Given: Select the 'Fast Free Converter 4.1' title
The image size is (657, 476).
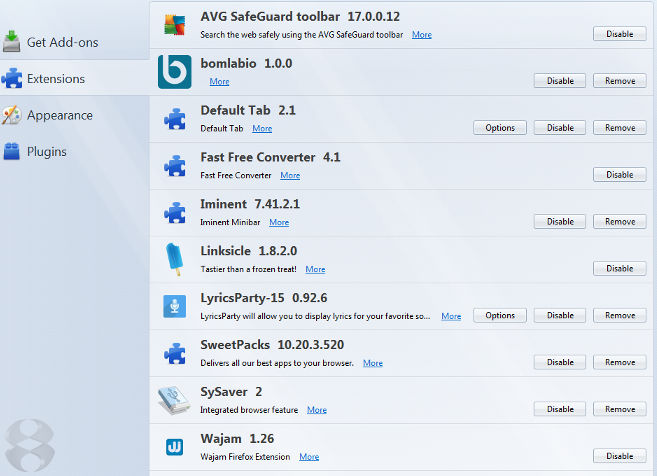Looking at the screenshot, I should pyautogui.click(x=270, y=158).
